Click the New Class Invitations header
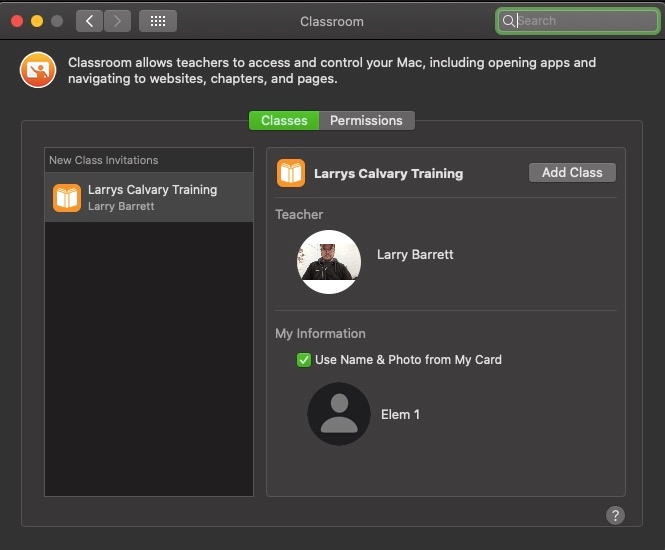The width and height of the screenshot is (665, 550). 103,160
